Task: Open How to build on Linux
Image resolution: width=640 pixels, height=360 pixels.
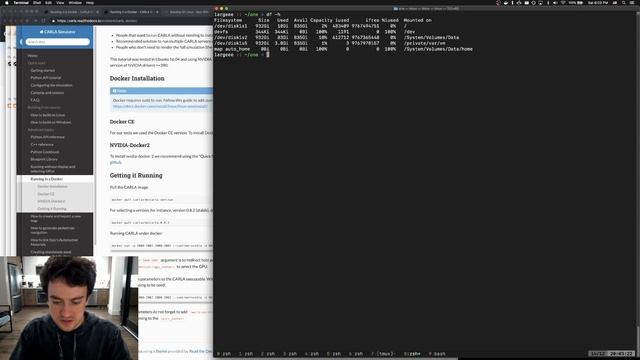Action: pos(48,115)
